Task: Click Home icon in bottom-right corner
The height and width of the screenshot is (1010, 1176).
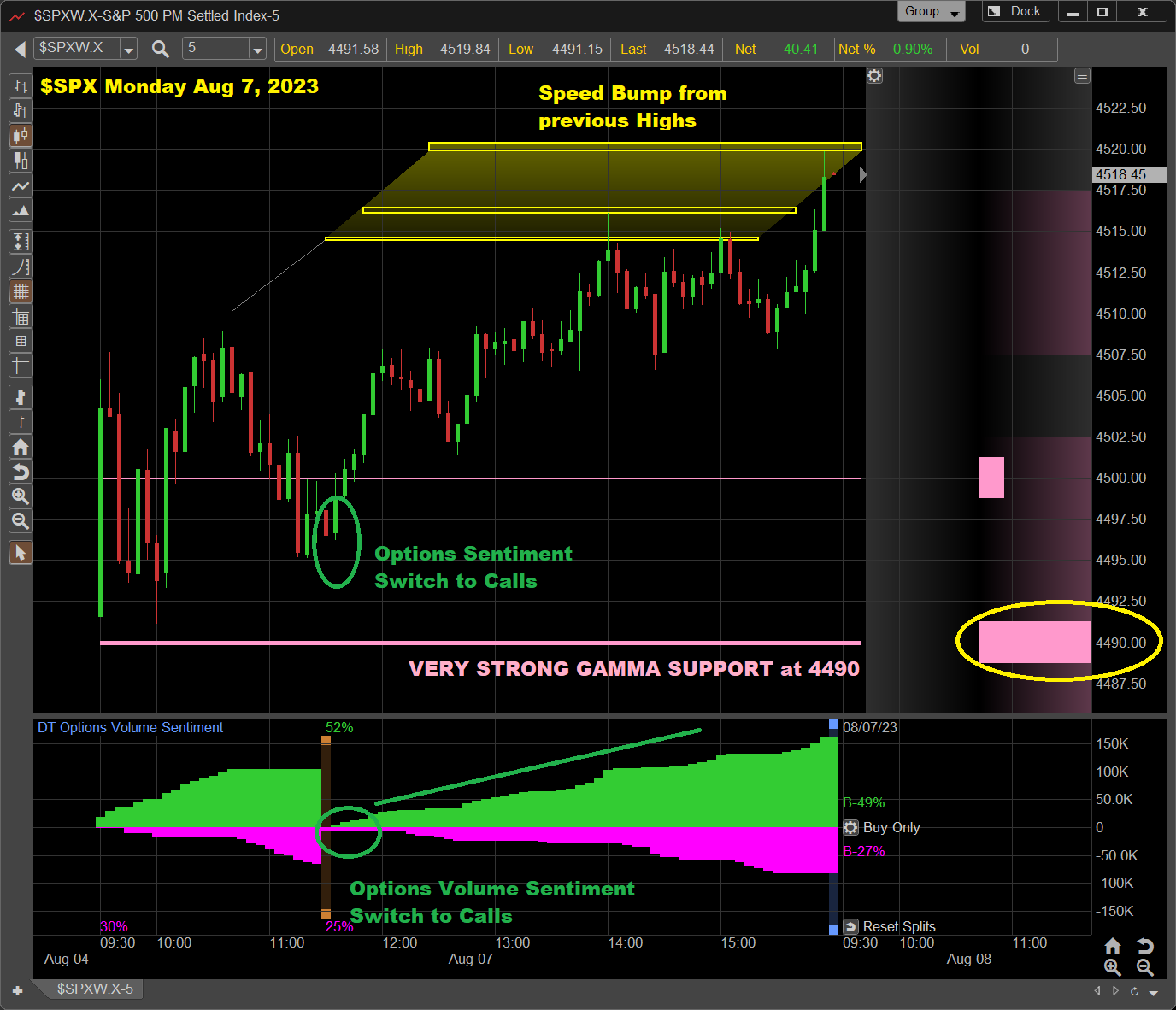Action: coord(1113,946)
